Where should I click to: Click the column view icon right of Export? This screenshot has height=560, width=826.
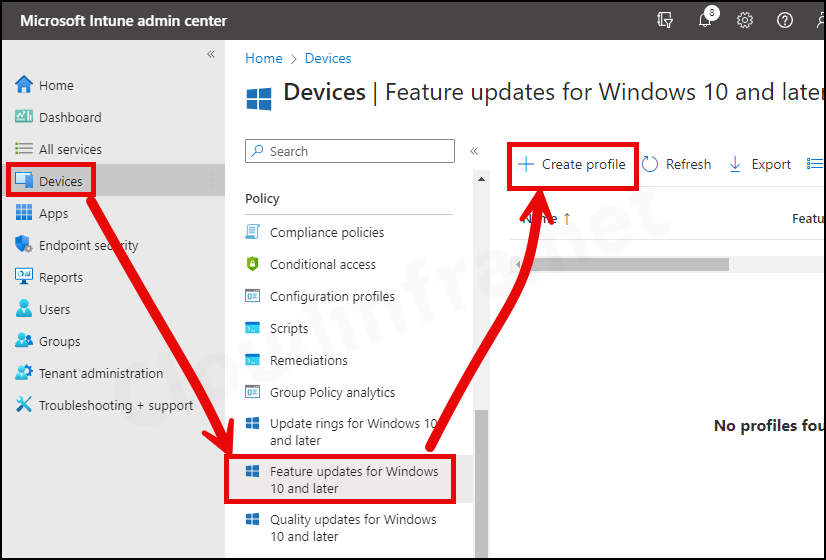coord(814,164)
